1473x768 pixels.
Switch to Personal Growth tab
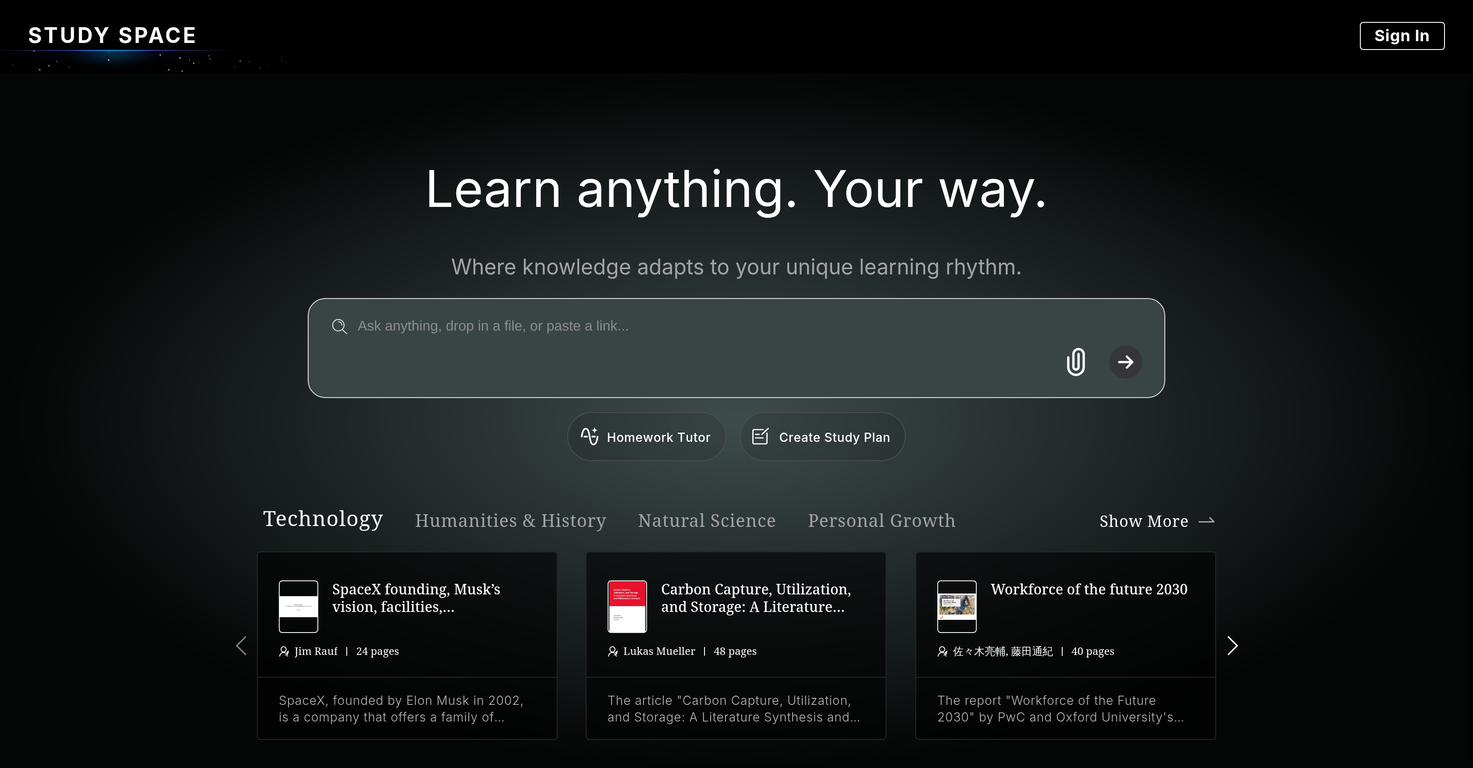881,521
